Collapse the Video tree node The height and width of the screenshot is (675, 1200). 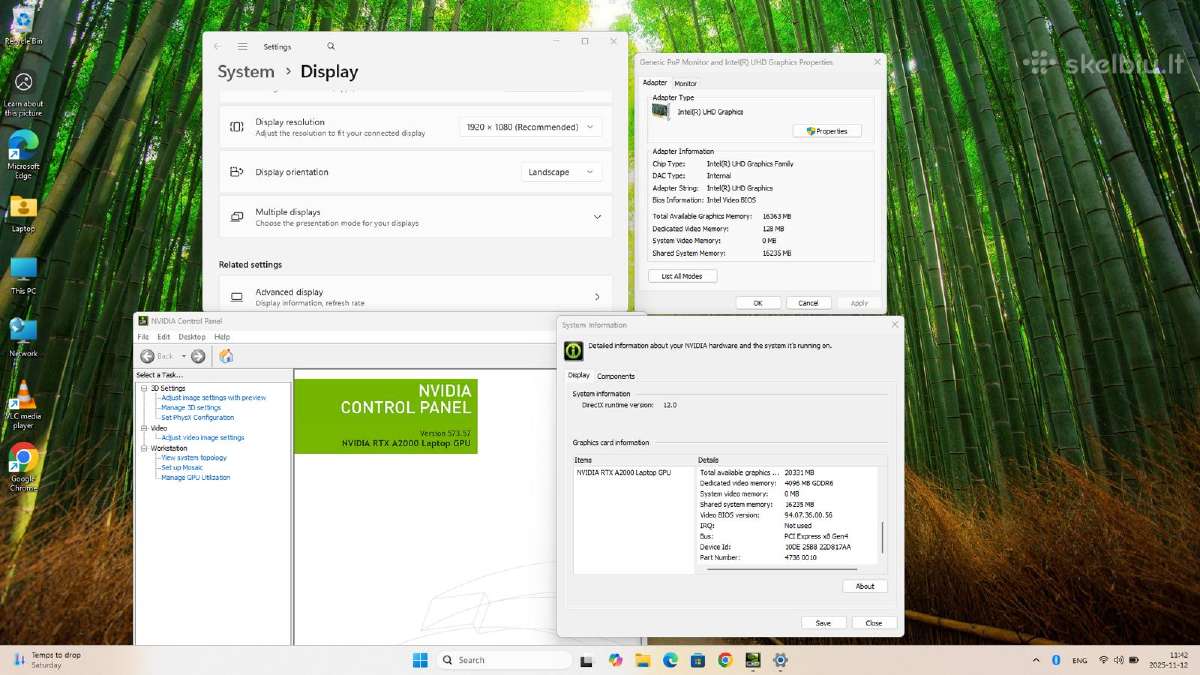coord(144,428)
